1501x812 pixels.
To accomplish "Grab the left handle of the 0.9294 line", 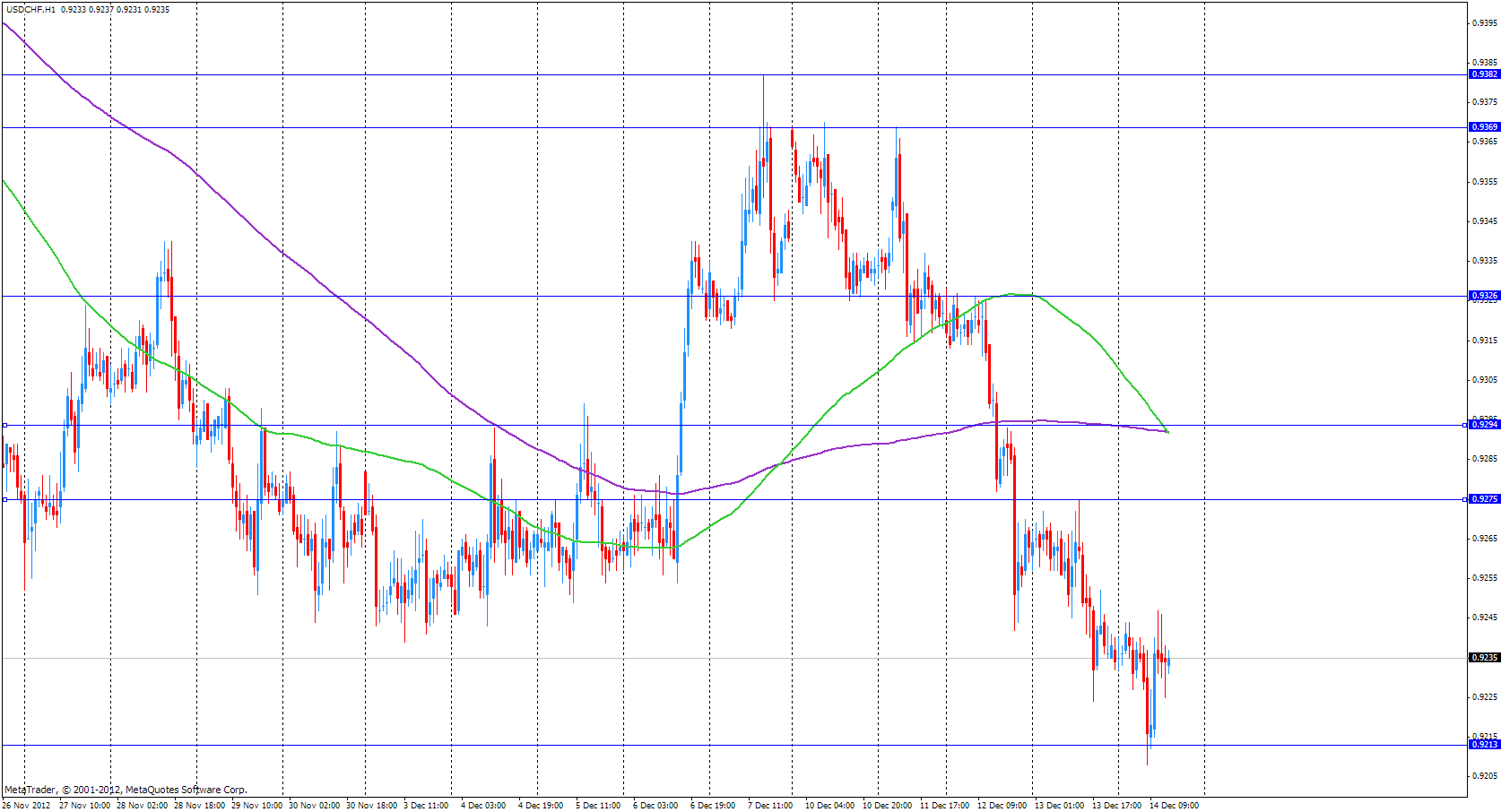I will point(4,425).
